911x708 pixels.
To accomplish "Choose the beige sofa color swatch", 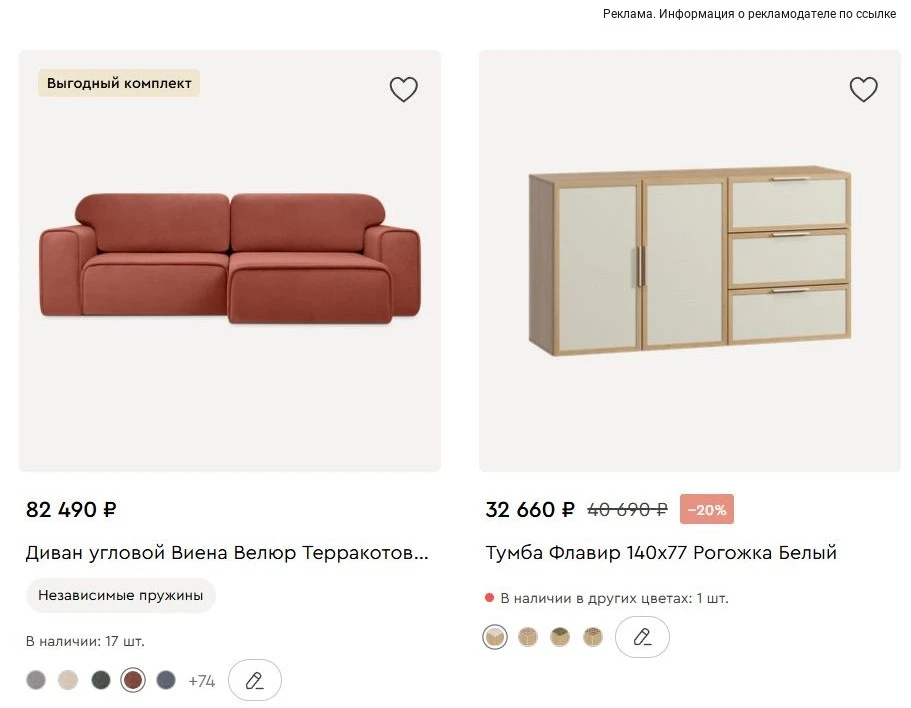I will coord(68,680).
